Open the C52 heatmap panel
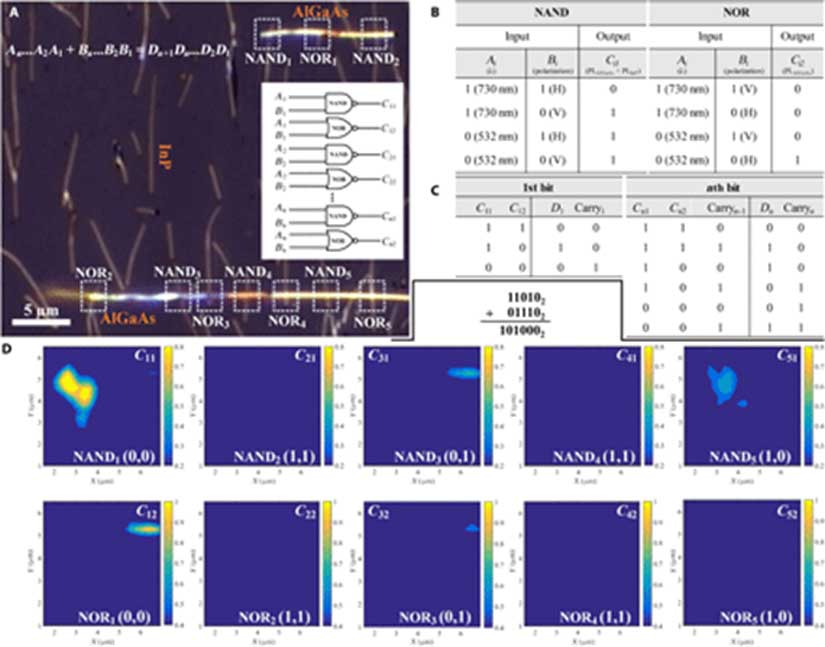The height and width of the screenshot is (647, 825). coord(742,563)
